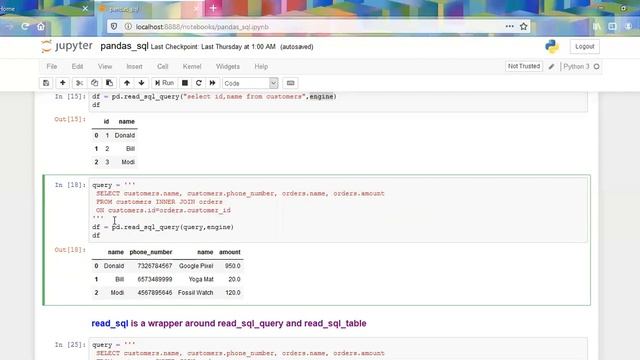Click the tracking protection shield icon
Viewport: 640px width, 360px height.
pyautogui.click(x=114, y=27)
